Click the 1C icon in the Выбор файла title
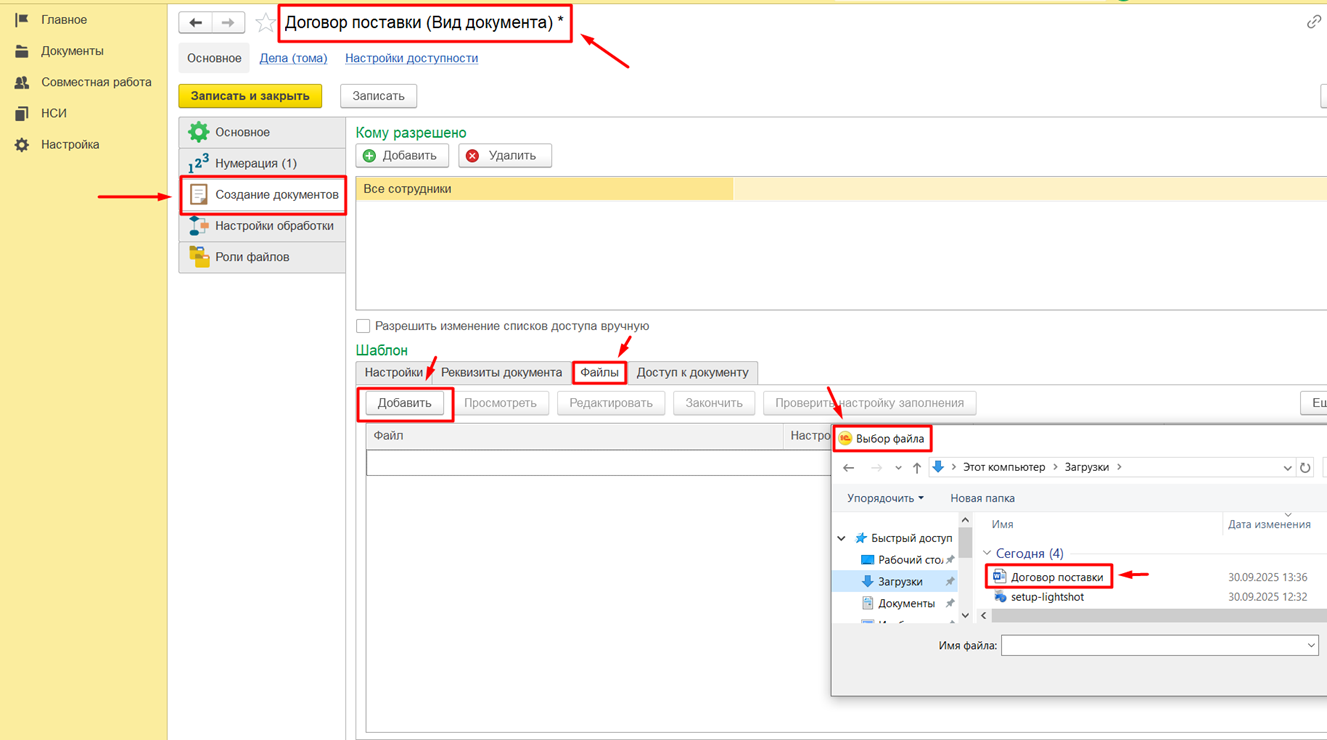 point(845,438)
